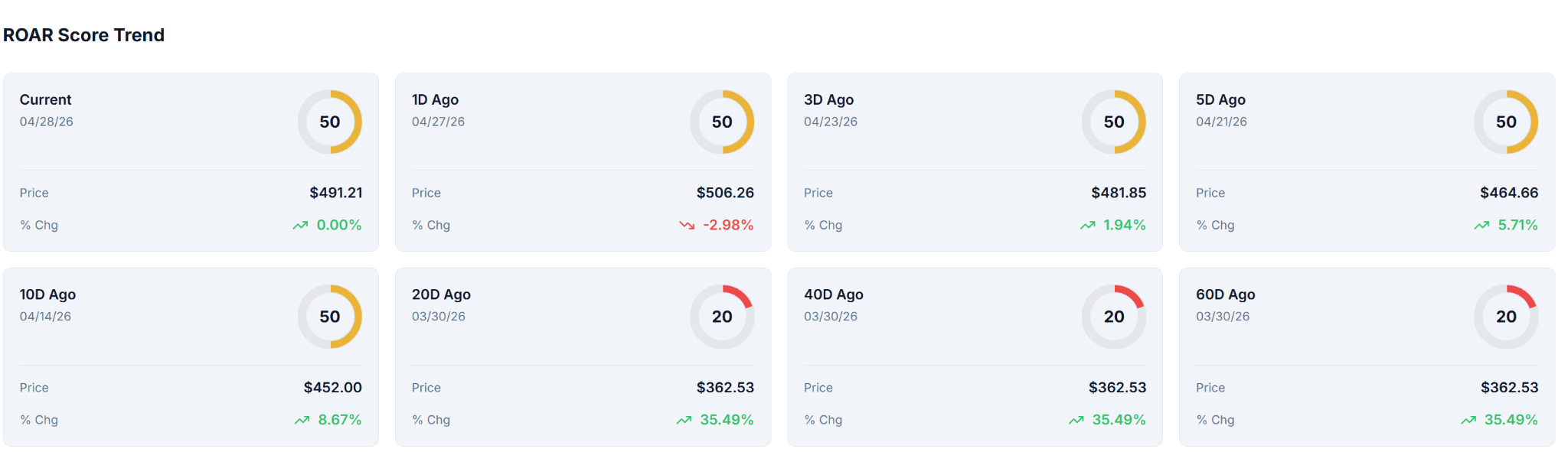Click the trend arrow icon beside 1.94%
This screenshot has width=1568, height=452.
(x=1087, y=226)
